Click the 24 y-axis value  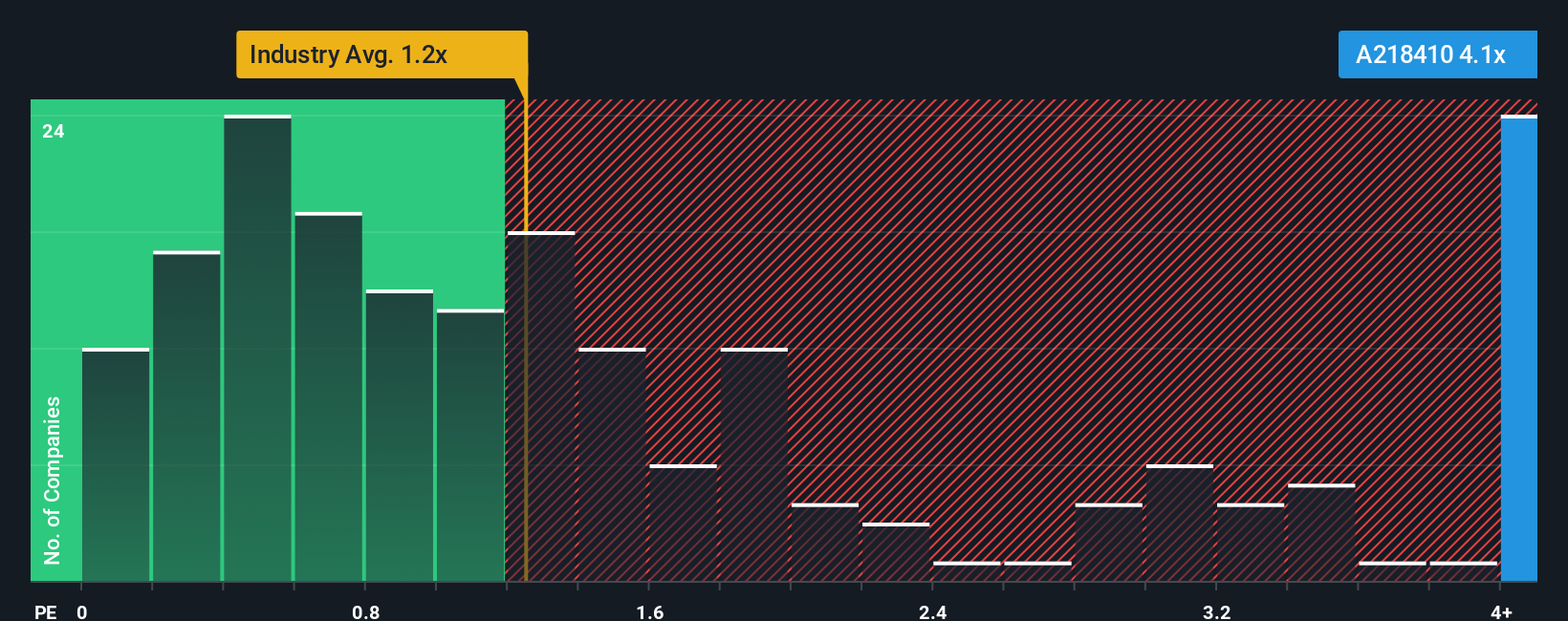(x=54, y=132)
